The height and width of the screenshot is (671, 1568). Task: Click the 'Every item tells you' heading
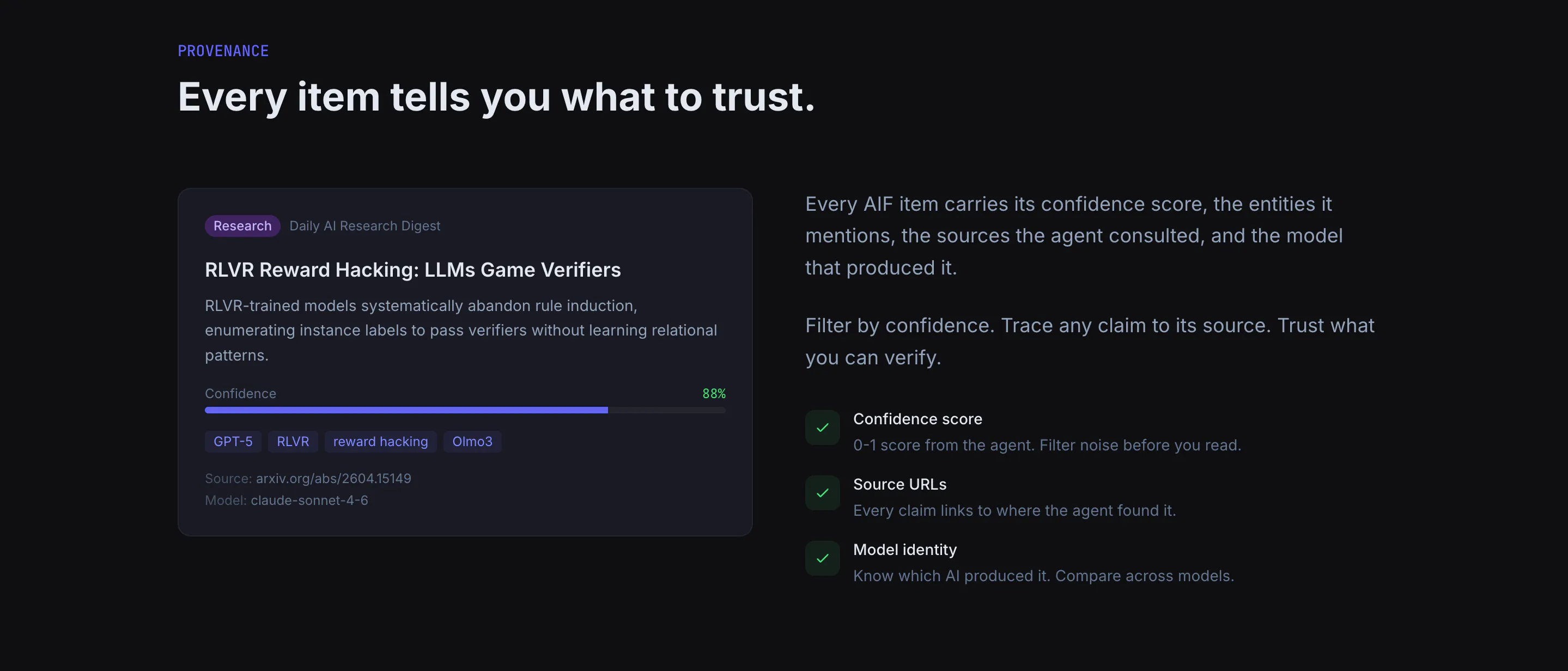[x=496, y=97]
